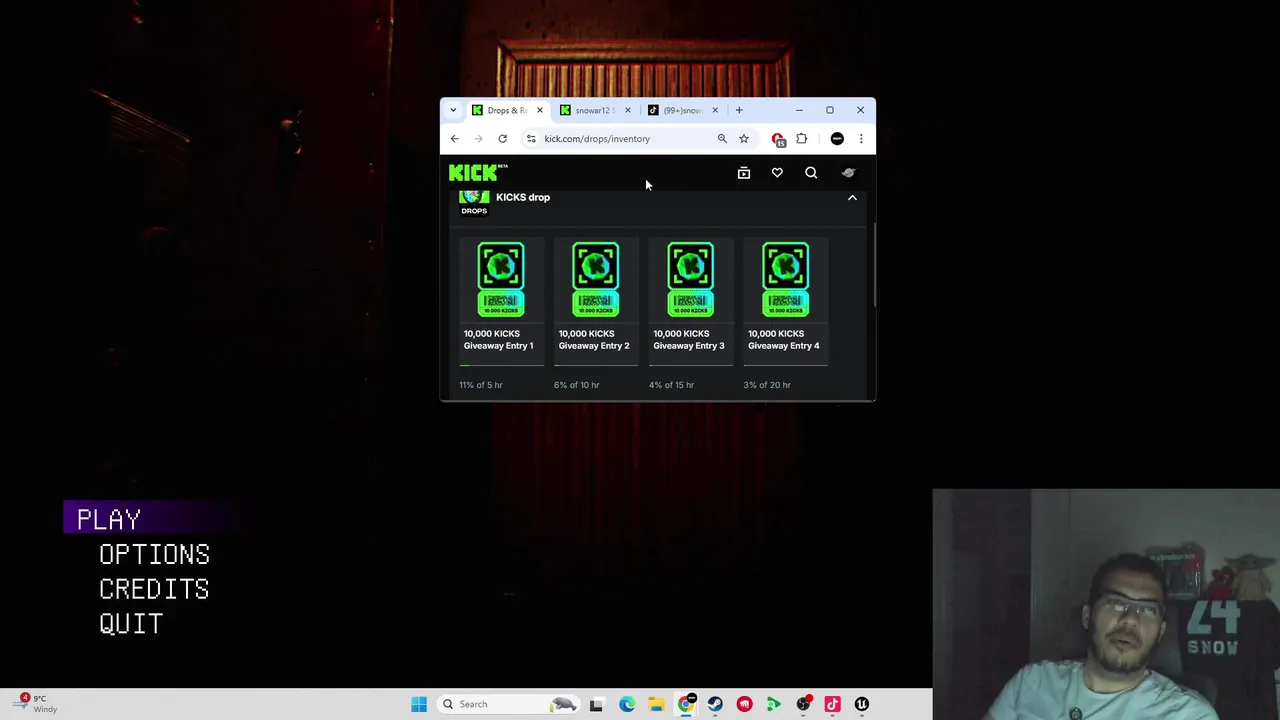The width and height of the screenshot is (1280, 720).
Task: Open the Chrome tab search dropdown
Action: tap(453, 110)
